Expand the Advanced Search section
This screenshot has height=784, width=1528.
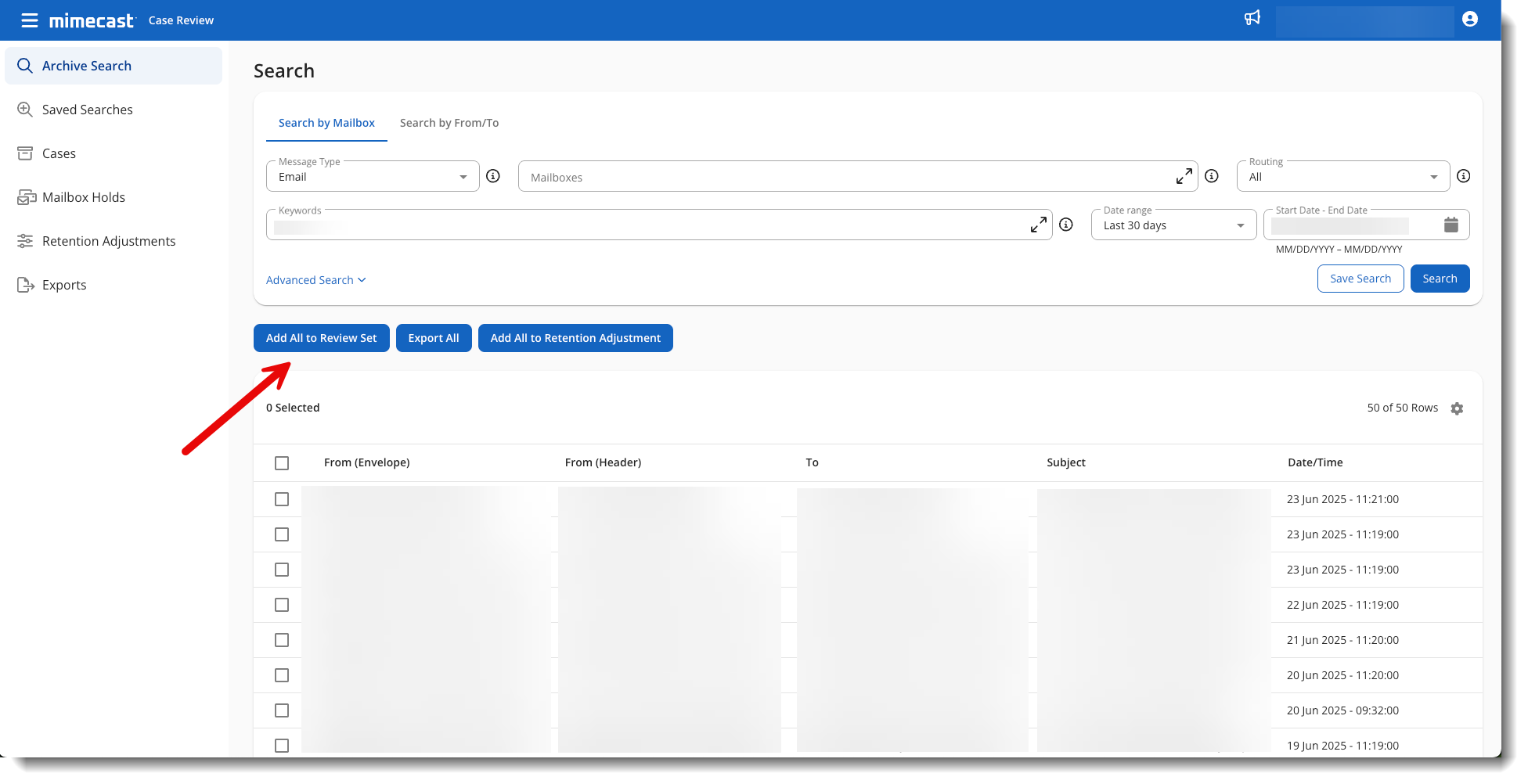tap(315, 280)
